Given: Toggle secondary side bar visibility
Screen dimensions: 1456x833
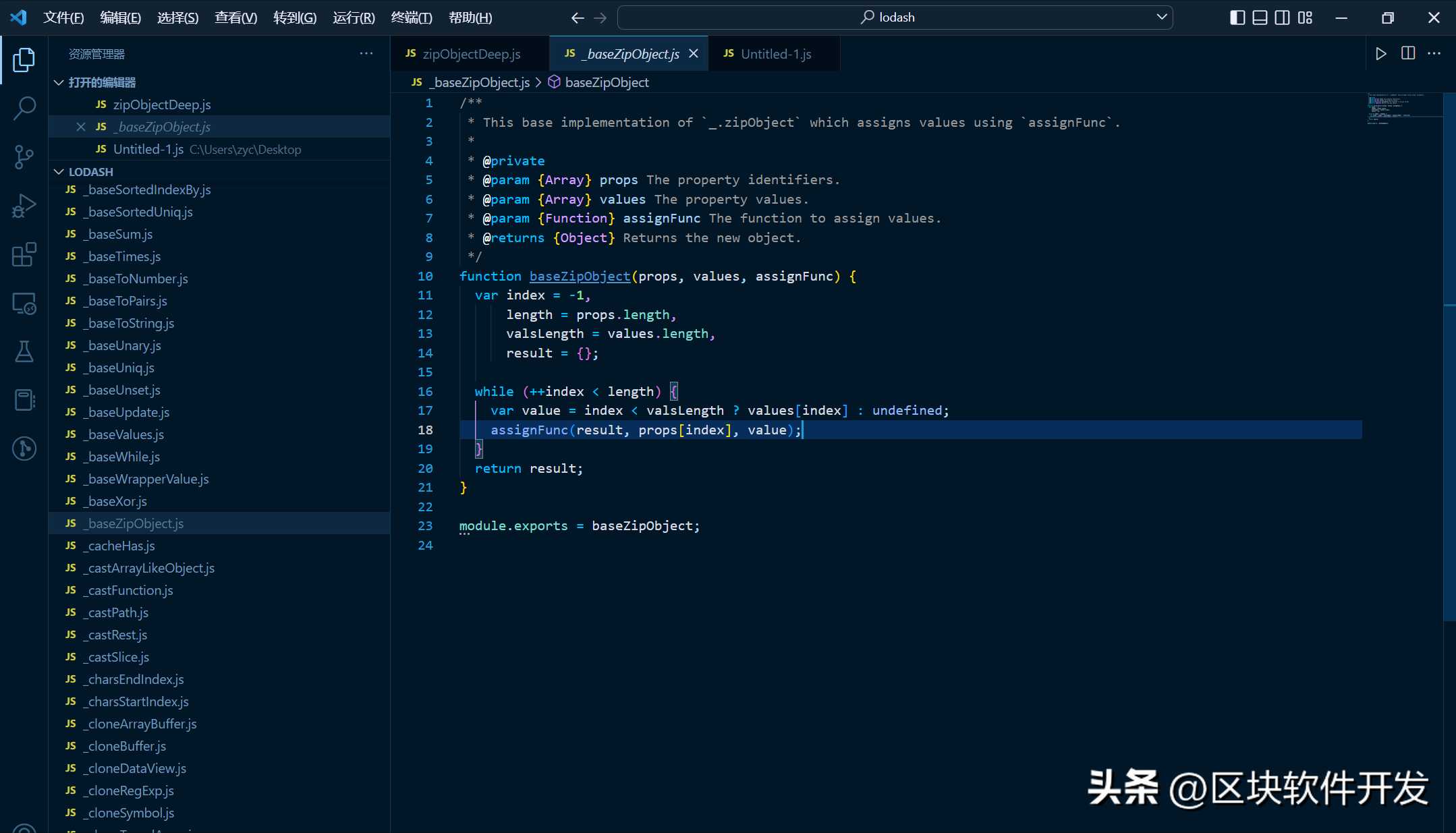Looking at the screenshot, I should [1283, 18].
